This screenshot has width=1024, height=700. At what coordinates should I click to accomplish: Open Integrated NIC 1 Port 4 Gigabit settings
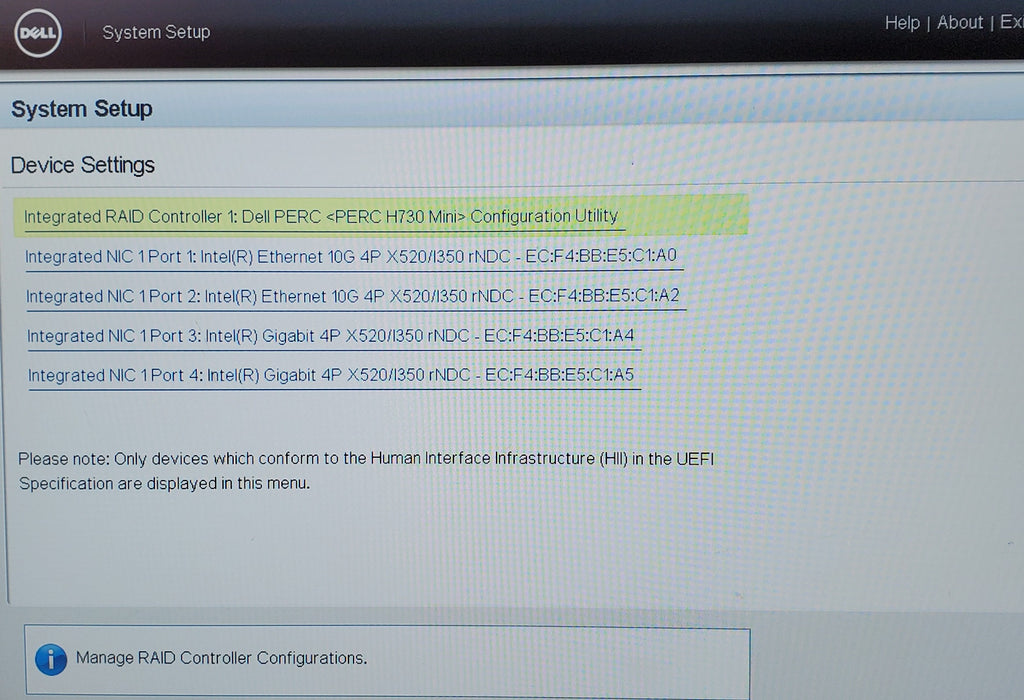click(x=331, y=375)
